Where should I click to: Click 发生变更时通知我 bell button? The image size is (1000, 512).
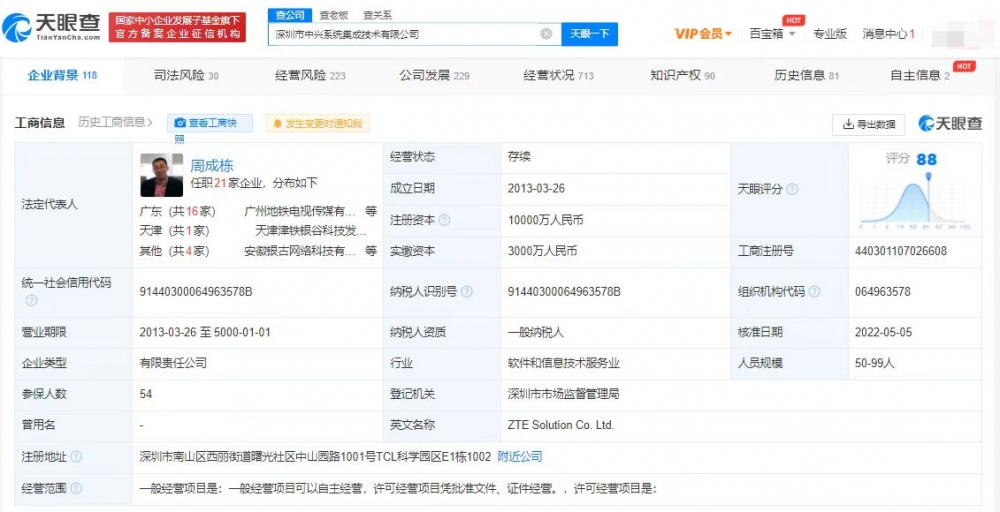tap(318, 124)
